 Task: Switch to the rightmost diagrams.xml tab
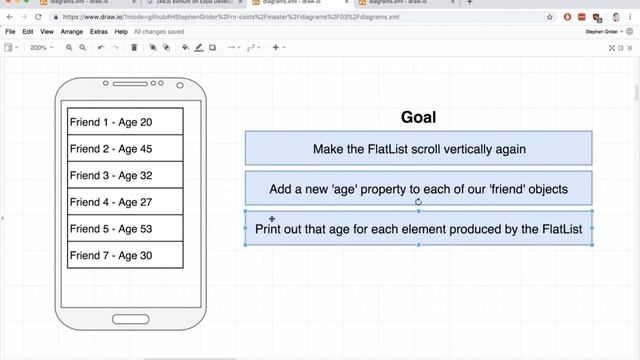(407, 2)
